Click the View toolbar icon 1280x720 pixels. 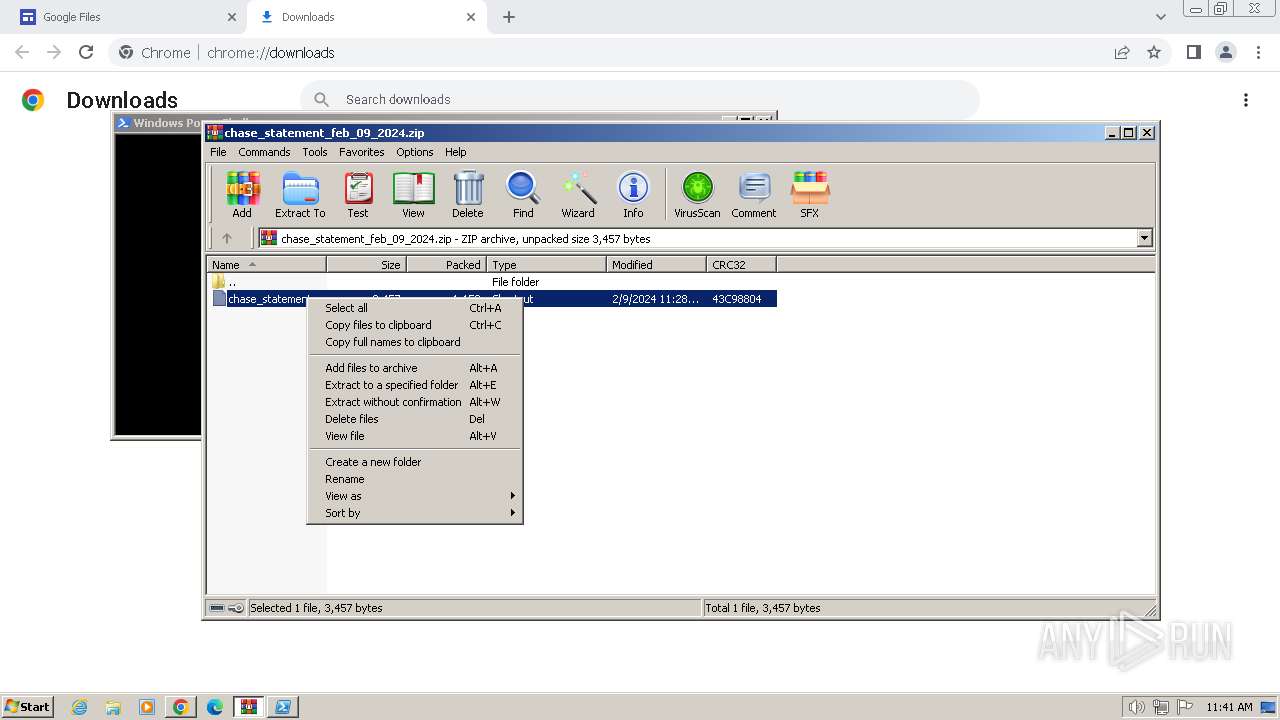click(413, 194)
